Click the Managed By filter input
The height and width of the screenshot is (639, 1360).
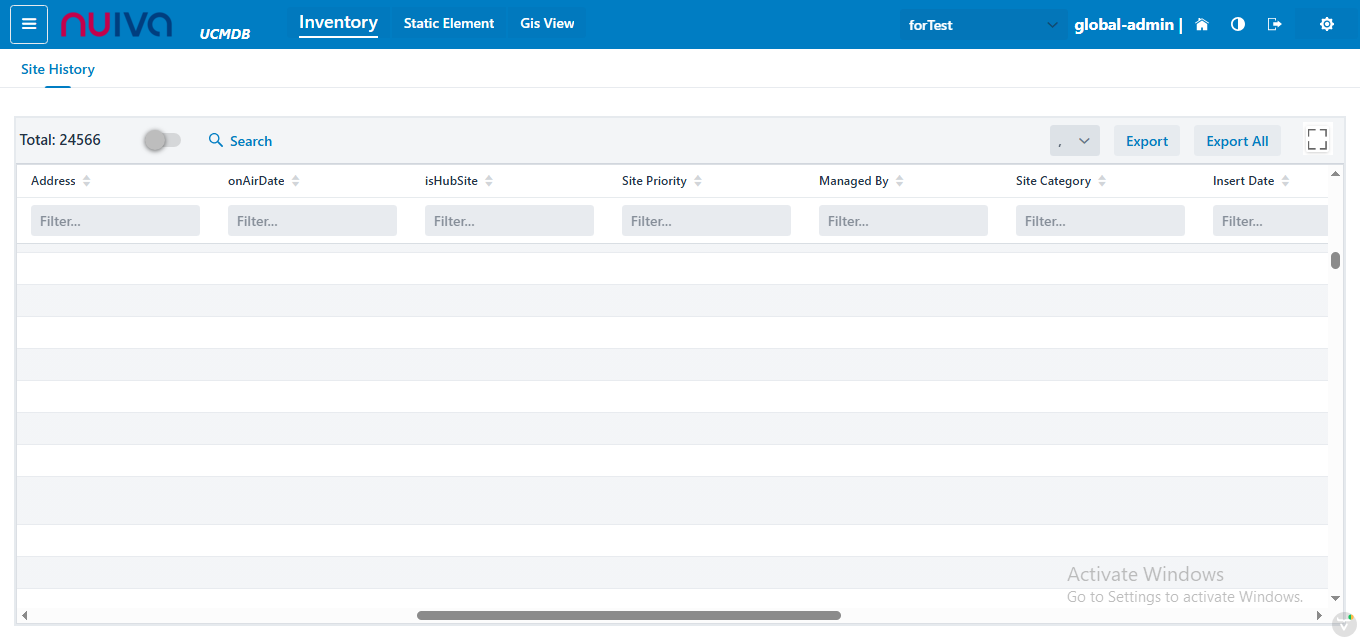[x=903, y=221]
